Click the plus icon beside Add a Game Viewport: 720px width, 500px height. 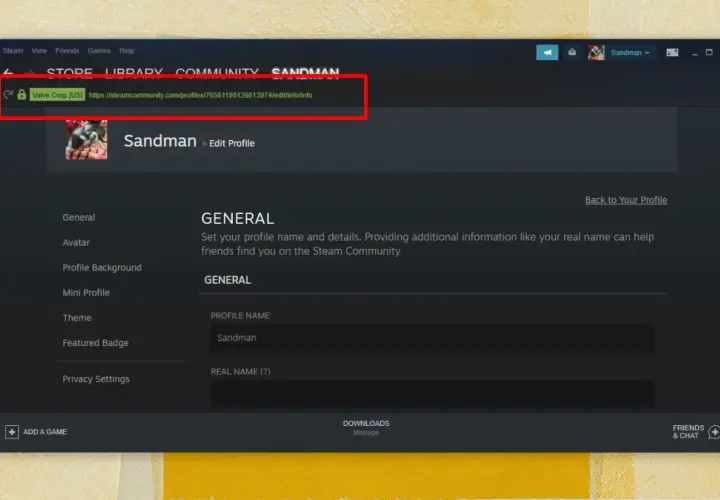click(x=12, y=432)
